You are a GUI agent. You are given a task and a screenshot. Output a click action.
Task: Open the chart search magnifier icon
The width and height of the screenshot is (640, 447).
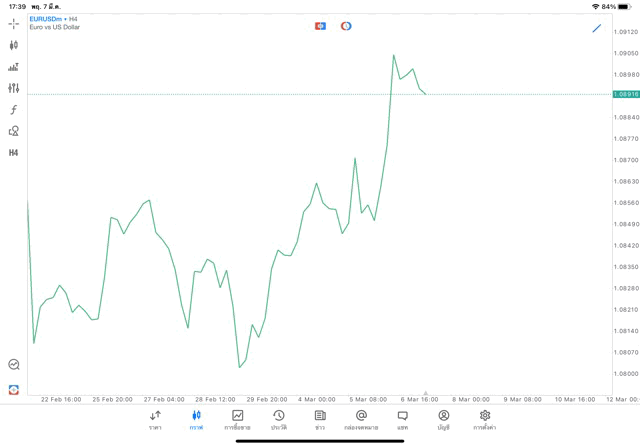13,365
